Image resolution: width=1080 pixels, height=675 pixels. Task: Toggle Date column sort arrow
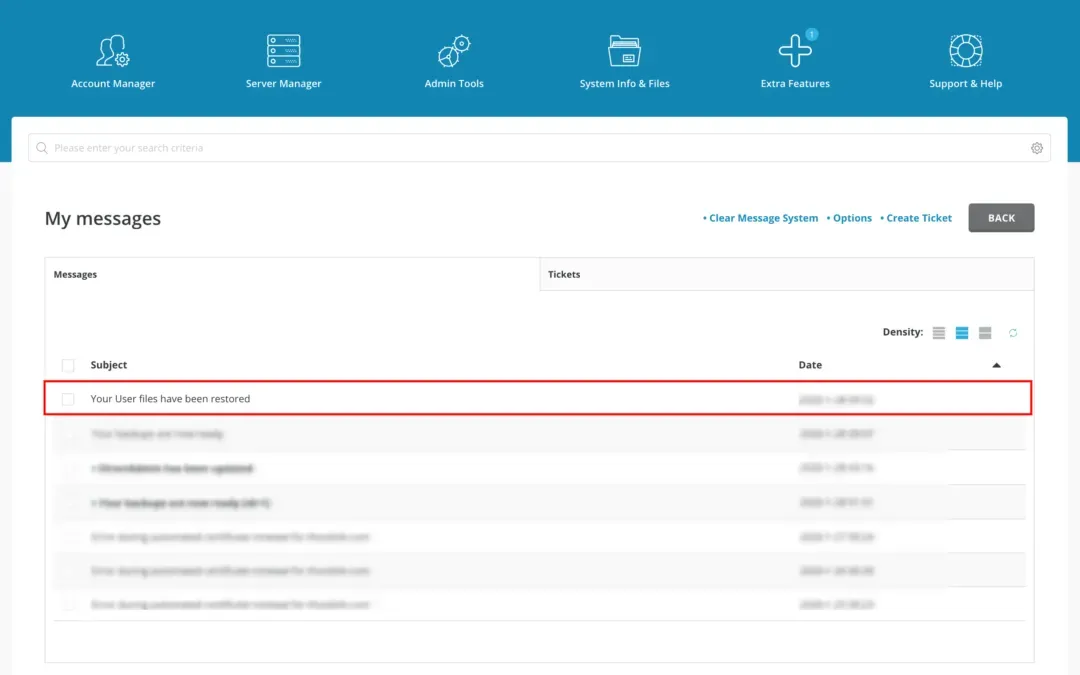pos(996,365)
